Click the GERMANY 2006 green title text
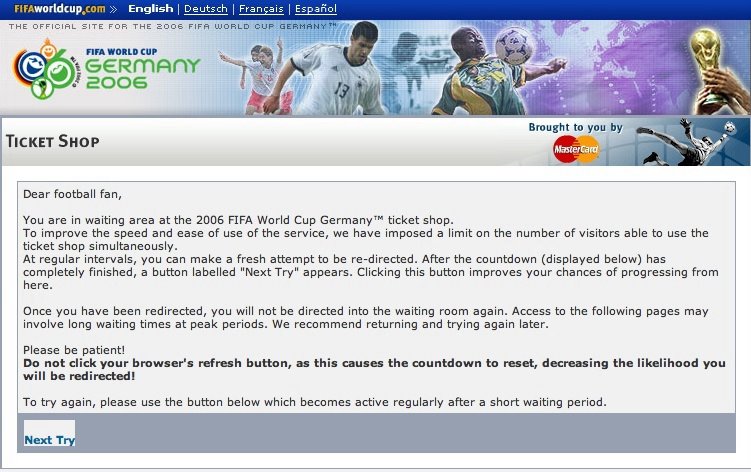The height and width of the screenshot is (472, 751). pos(142,74)
